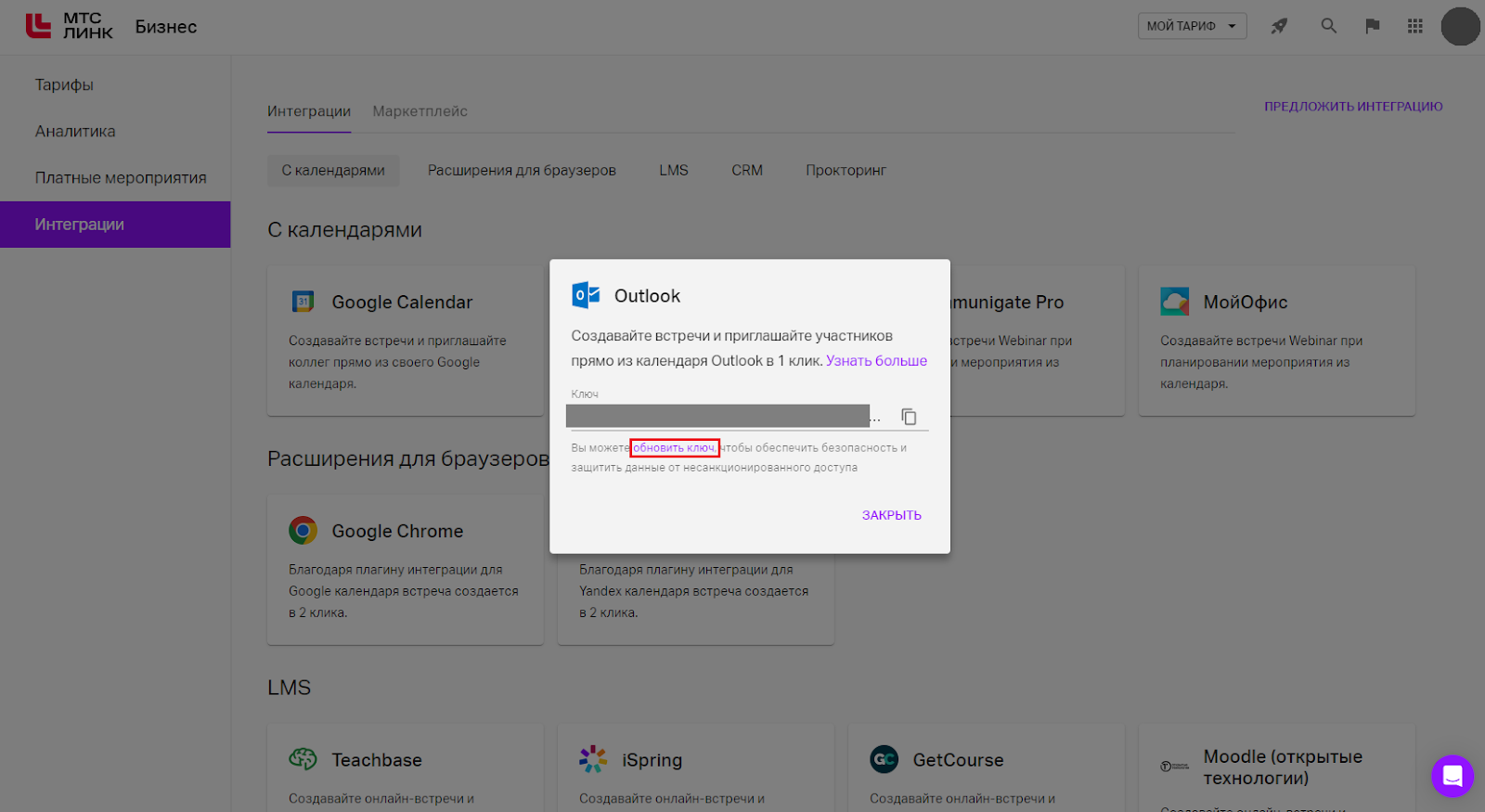
Task: Click the iSpring icon
Action: [593, 759]
